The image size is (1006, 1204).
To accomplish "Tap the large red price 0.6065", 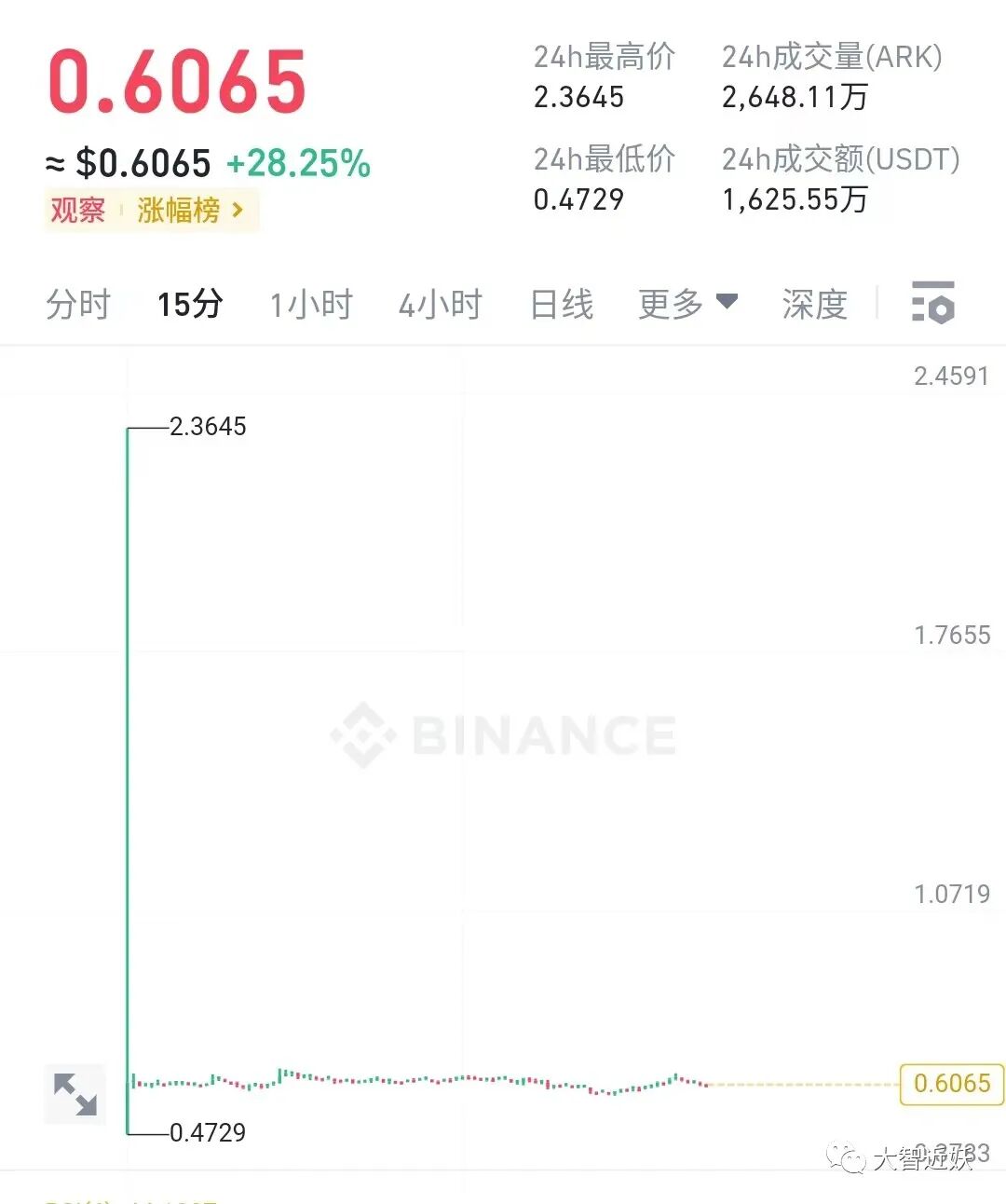I will [x=177, y=82].
